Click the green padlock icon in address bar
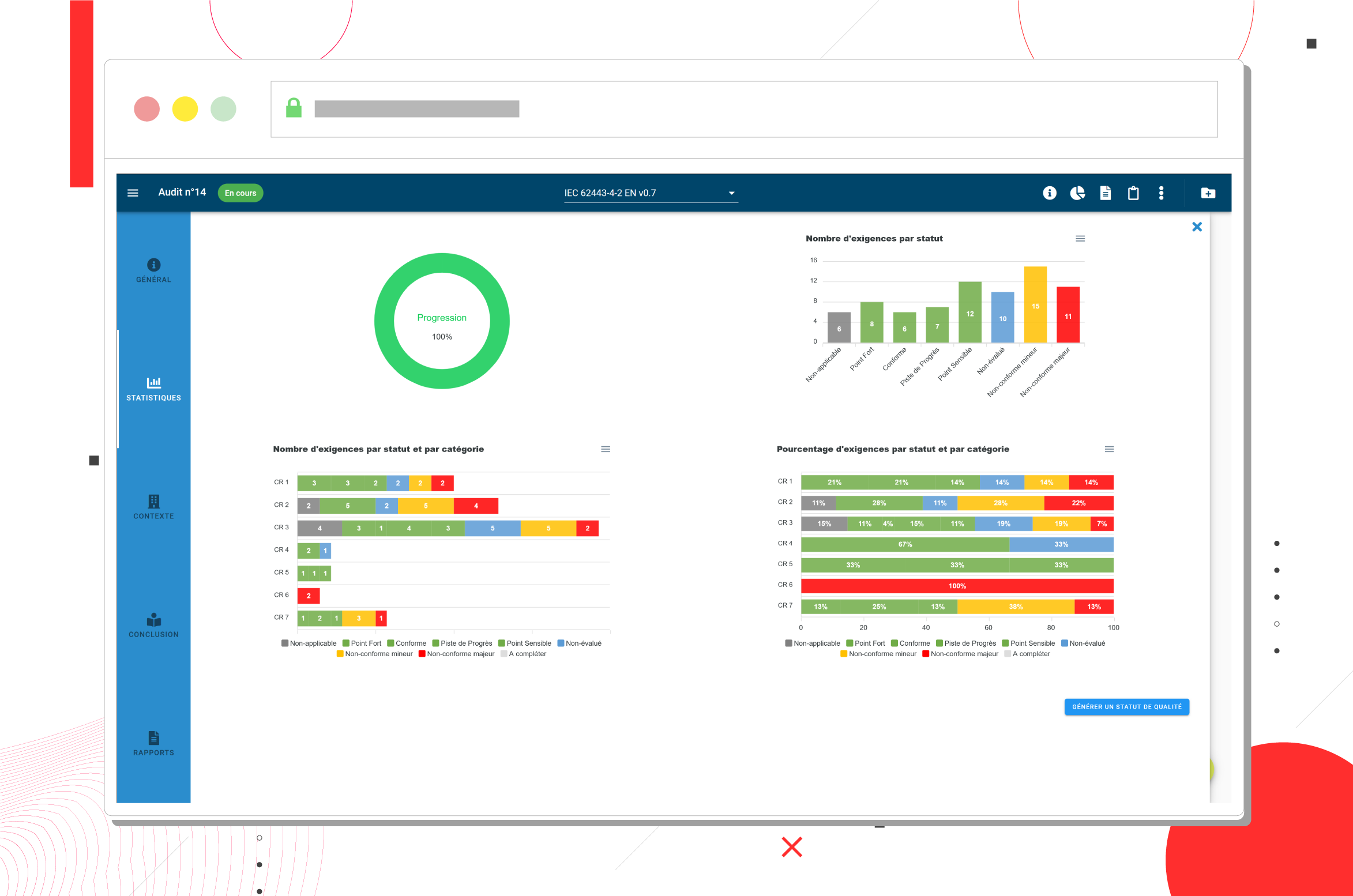 click(294, 108)
